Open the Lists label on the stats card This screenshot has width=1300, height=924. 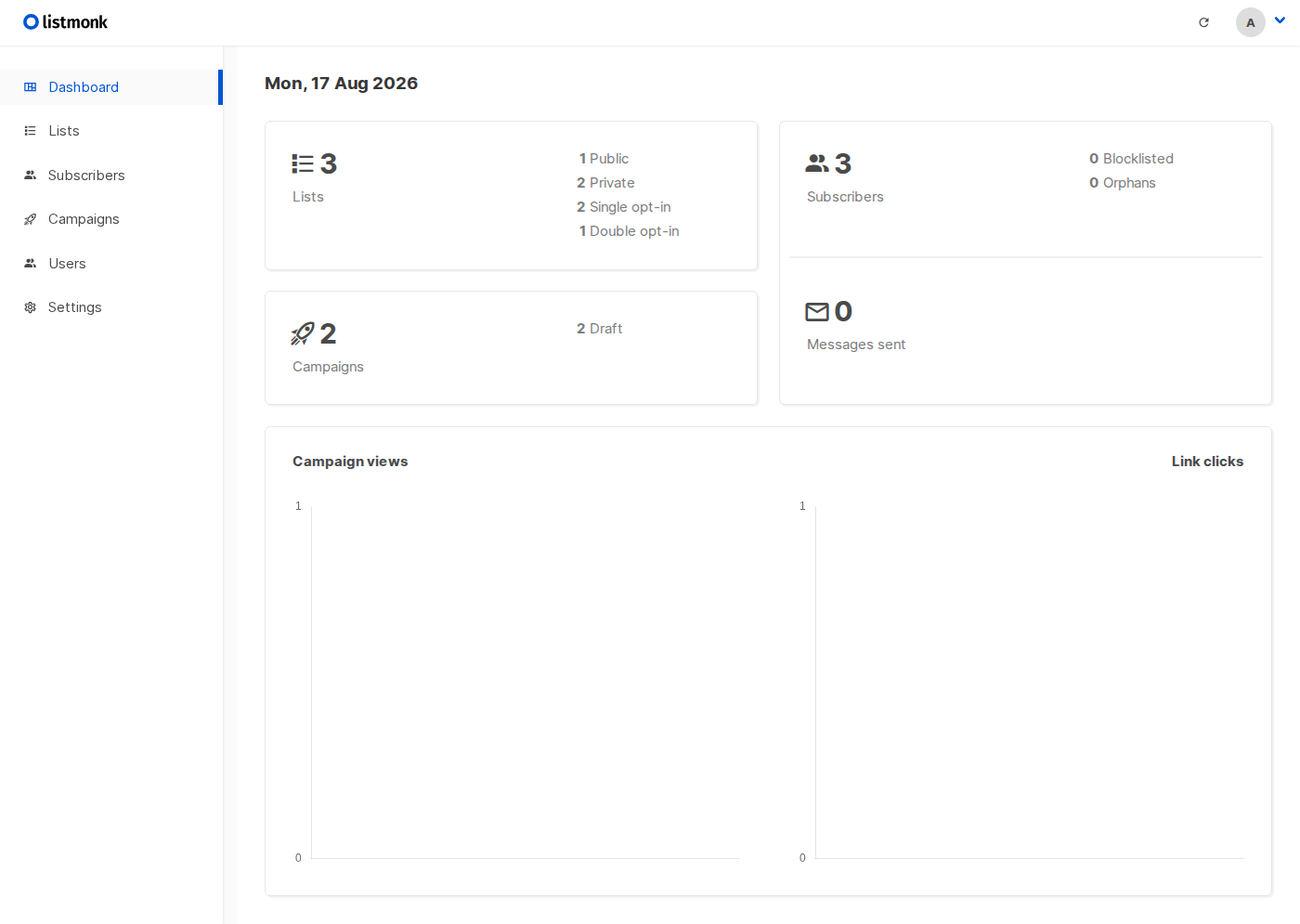[x=308, y=197]
